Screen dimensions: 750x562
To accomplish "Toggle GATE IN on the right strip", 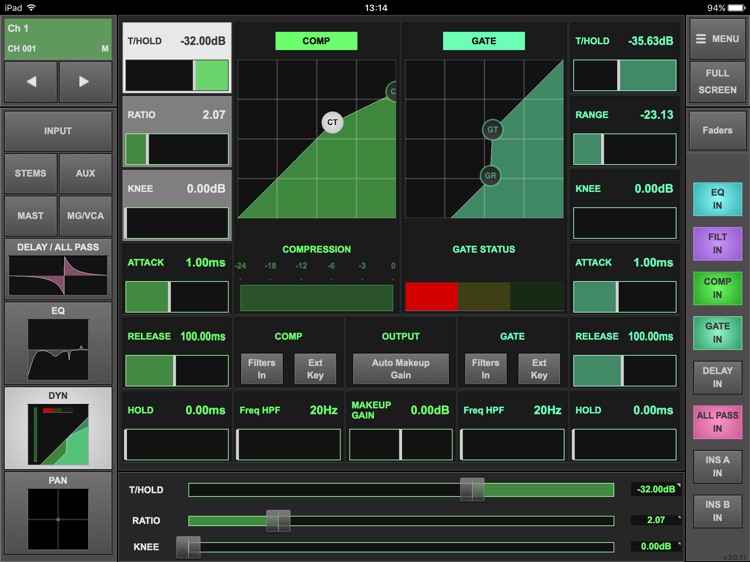I will pyautogui.click(x=717, y=332).
